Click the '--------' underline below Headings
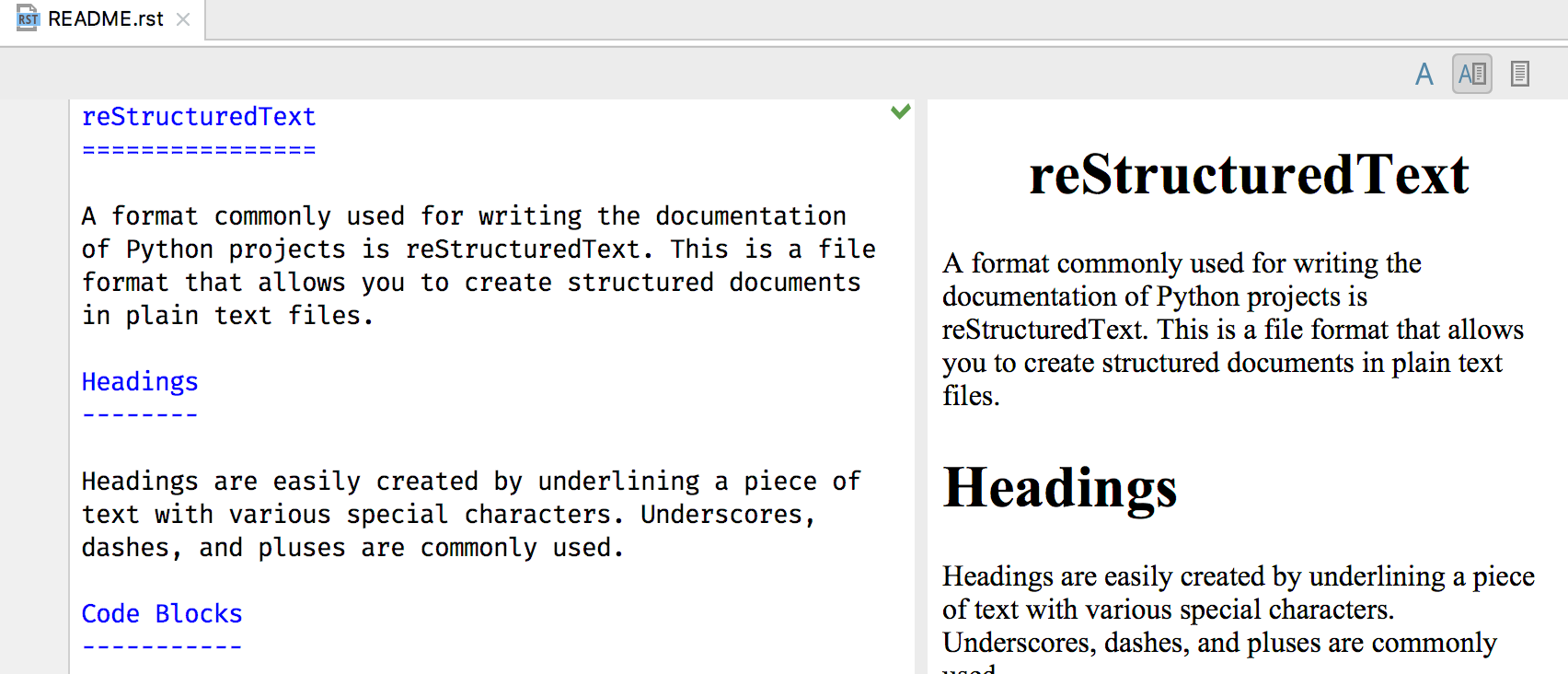1568x674 pixels. pyautogui.click(x=140, y=415)
